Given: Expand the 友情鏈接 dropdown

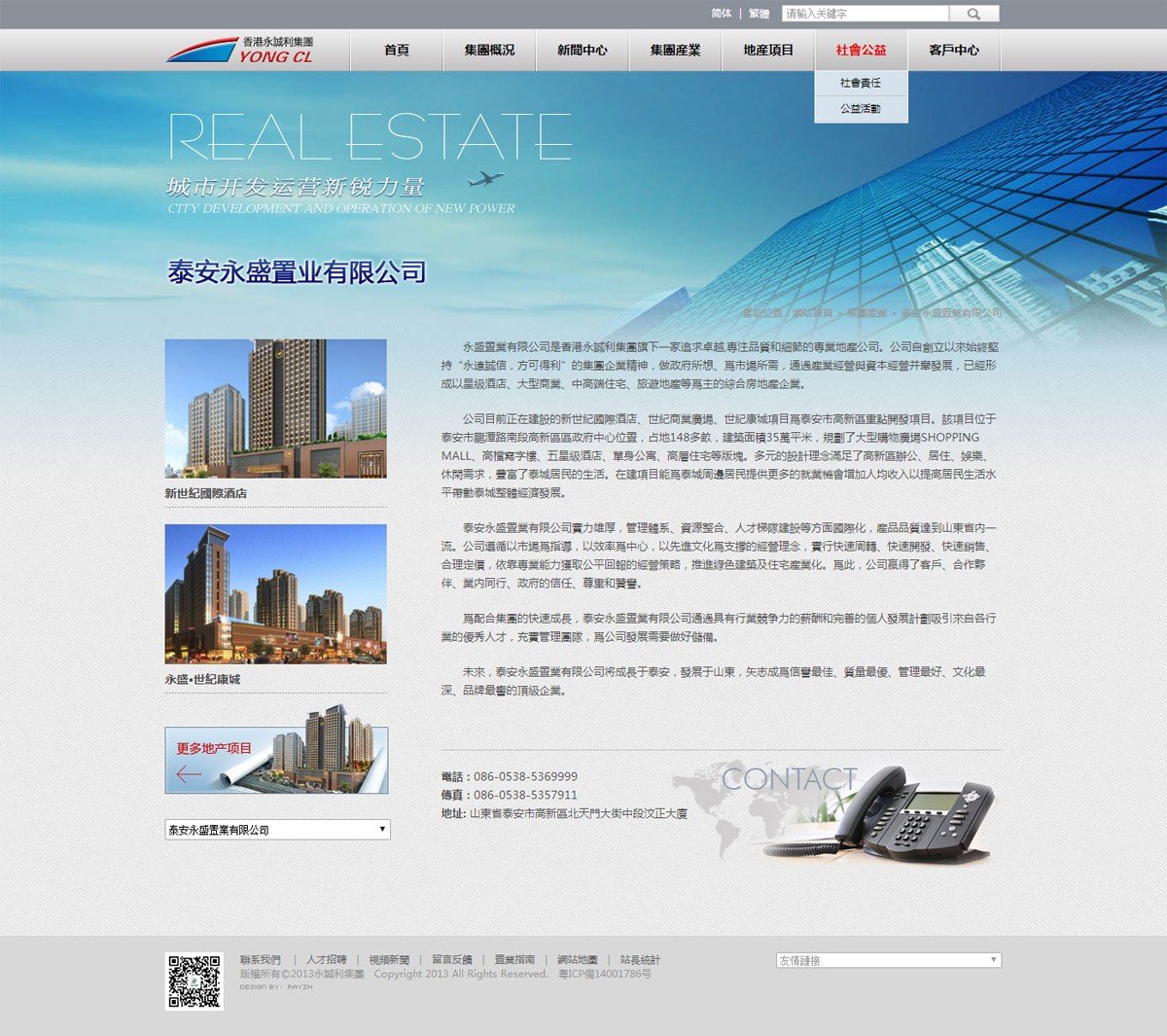Looking at the screenshot, I should tap(889, 960).
